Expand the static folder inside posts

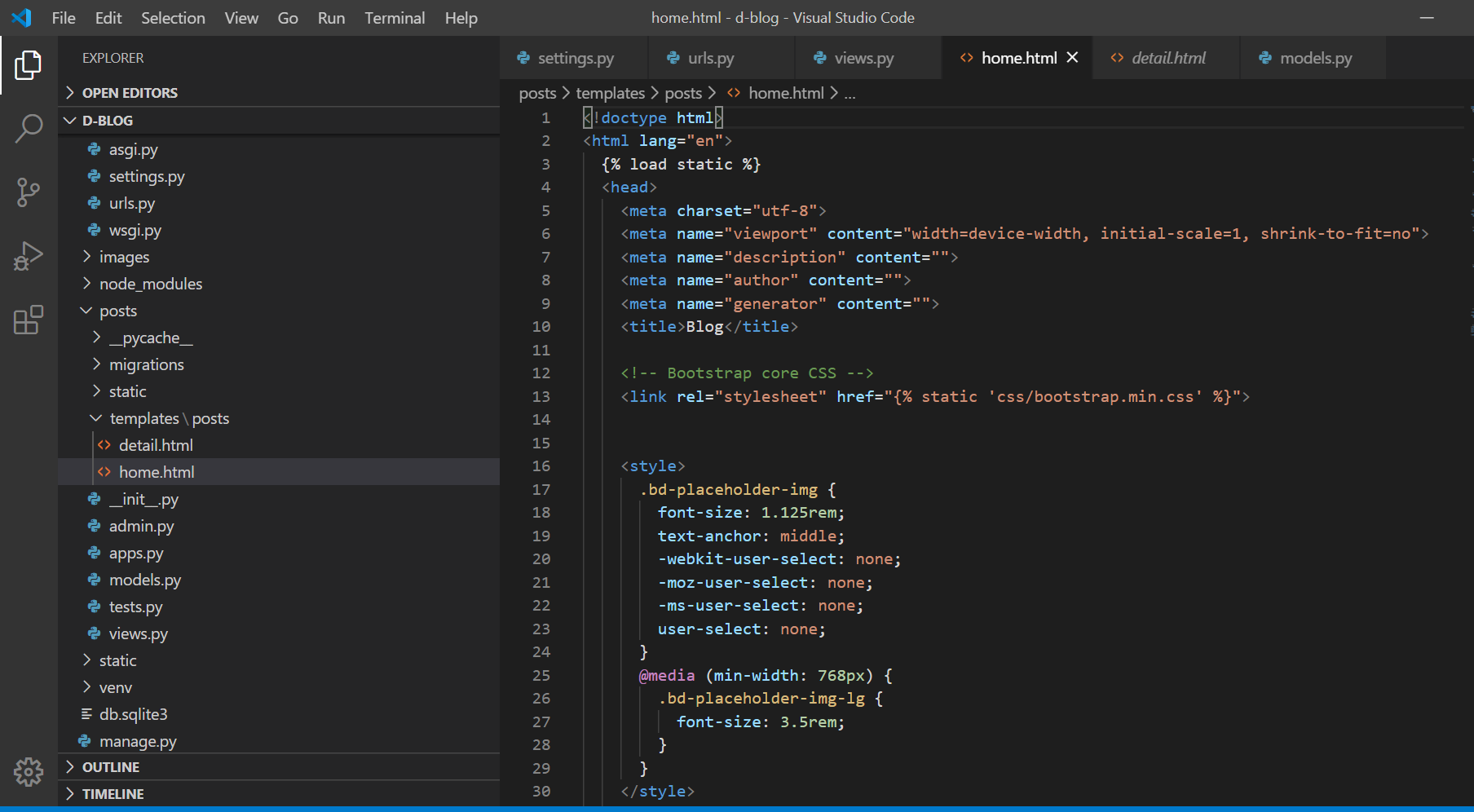click(x=96, y=391)
